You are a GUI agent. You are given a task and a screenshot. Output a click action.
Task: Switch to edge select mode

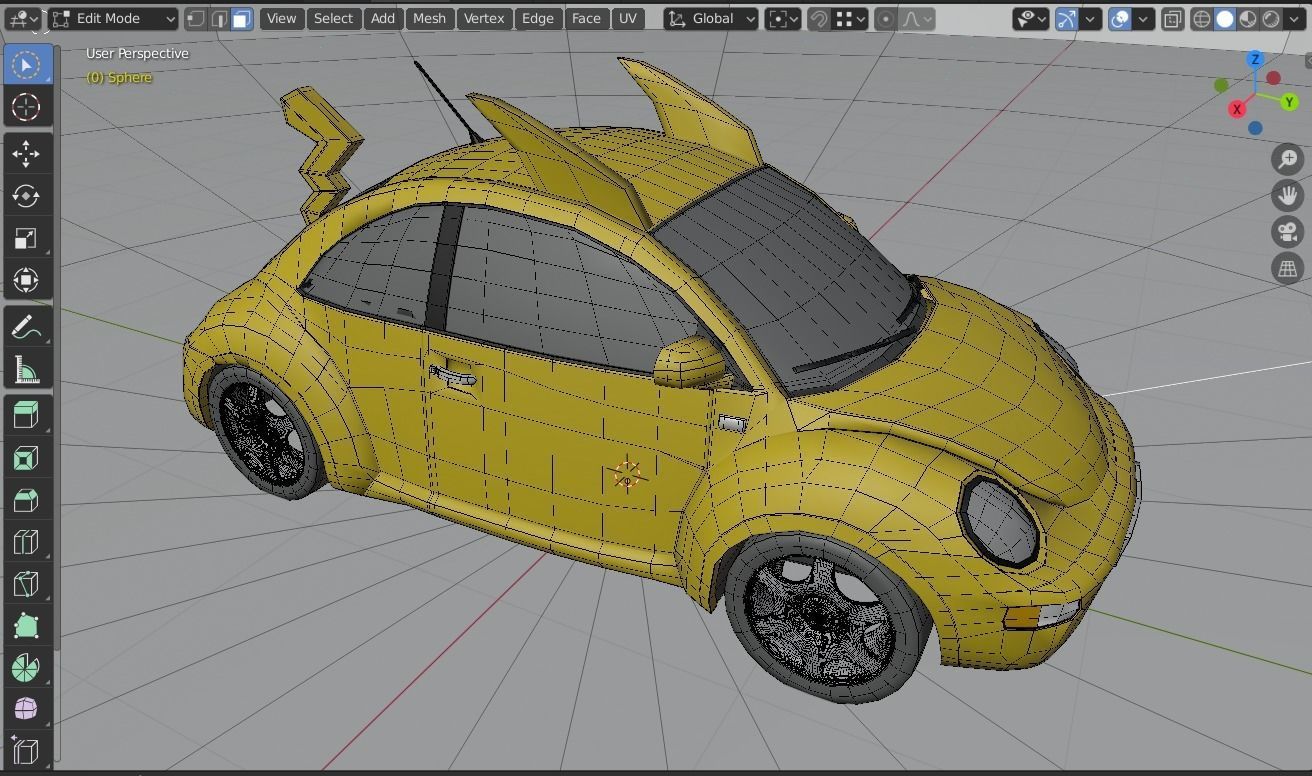(219, 18)
